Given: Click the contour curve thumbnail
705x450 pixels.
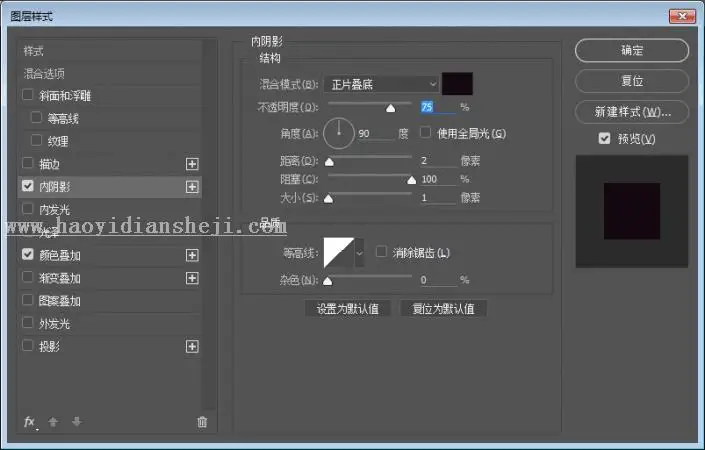Looking at the screenshot, I should (339, 253).
